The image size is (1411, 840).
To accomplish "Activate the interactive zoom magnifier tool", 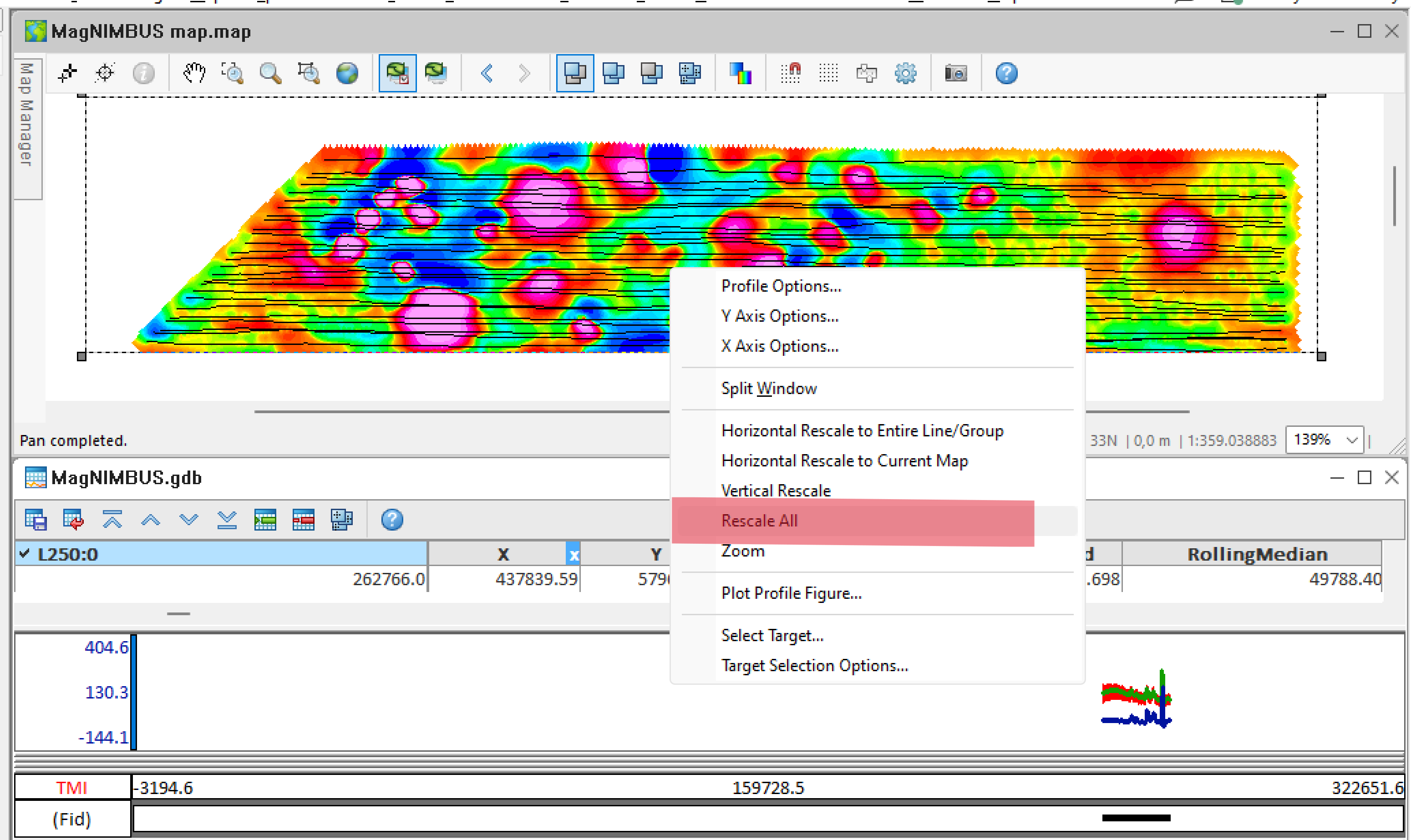I will [271, 72].
